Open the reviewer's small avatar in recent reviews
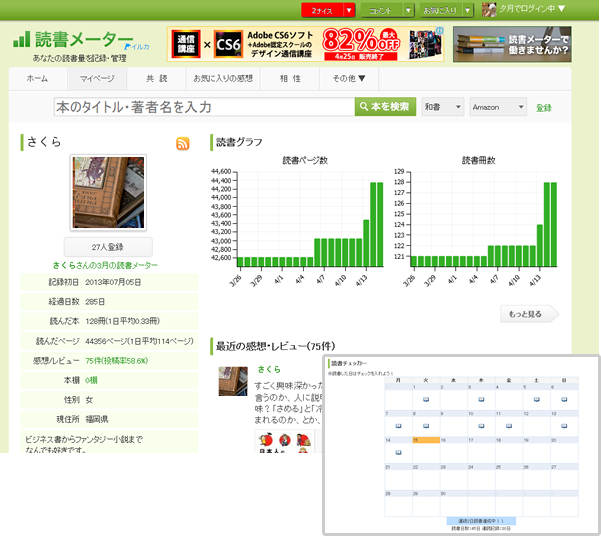This screenshot has width=601, height=543. pyautogui.click(x=233, y=381)
